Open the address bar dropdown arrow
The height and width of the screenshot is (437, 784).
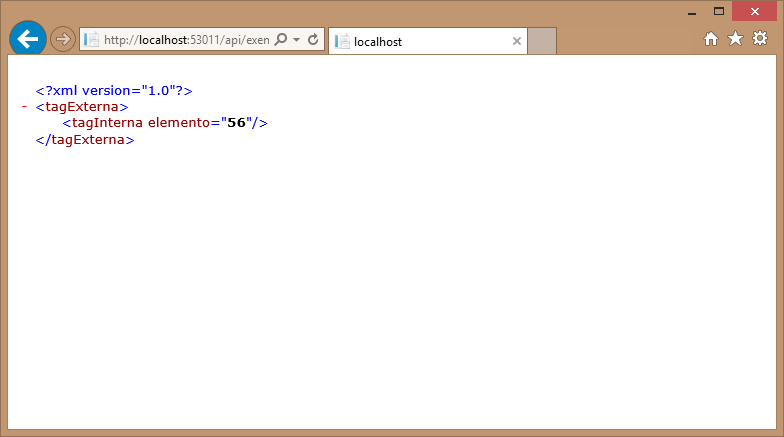tap(296, 40)
